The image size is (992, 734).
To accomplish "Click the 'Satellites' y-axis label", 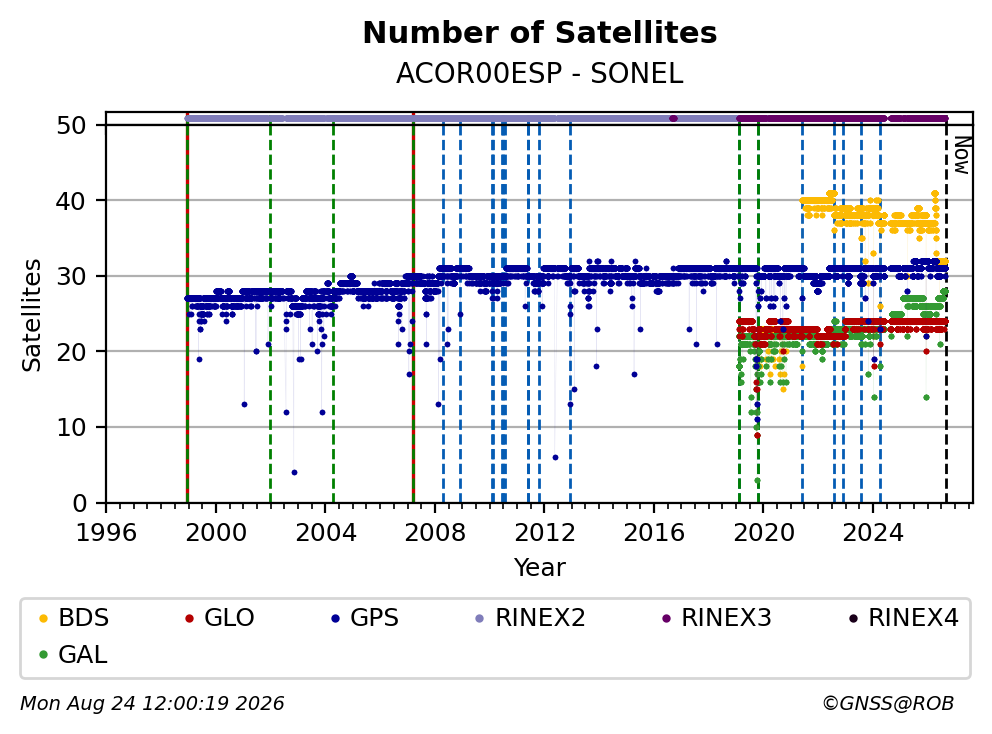I will (31, 315).
